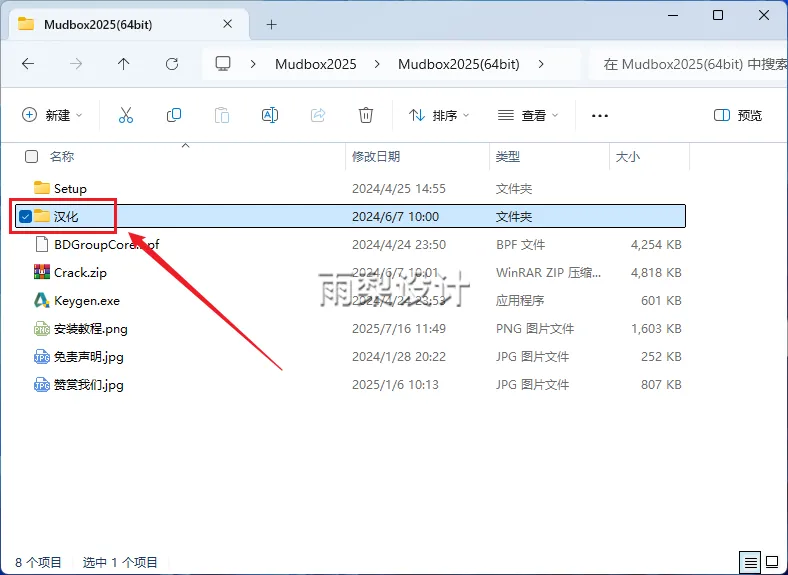Switch to details view icon
This screenshot has width=788, height=575.
pos(750,562)
